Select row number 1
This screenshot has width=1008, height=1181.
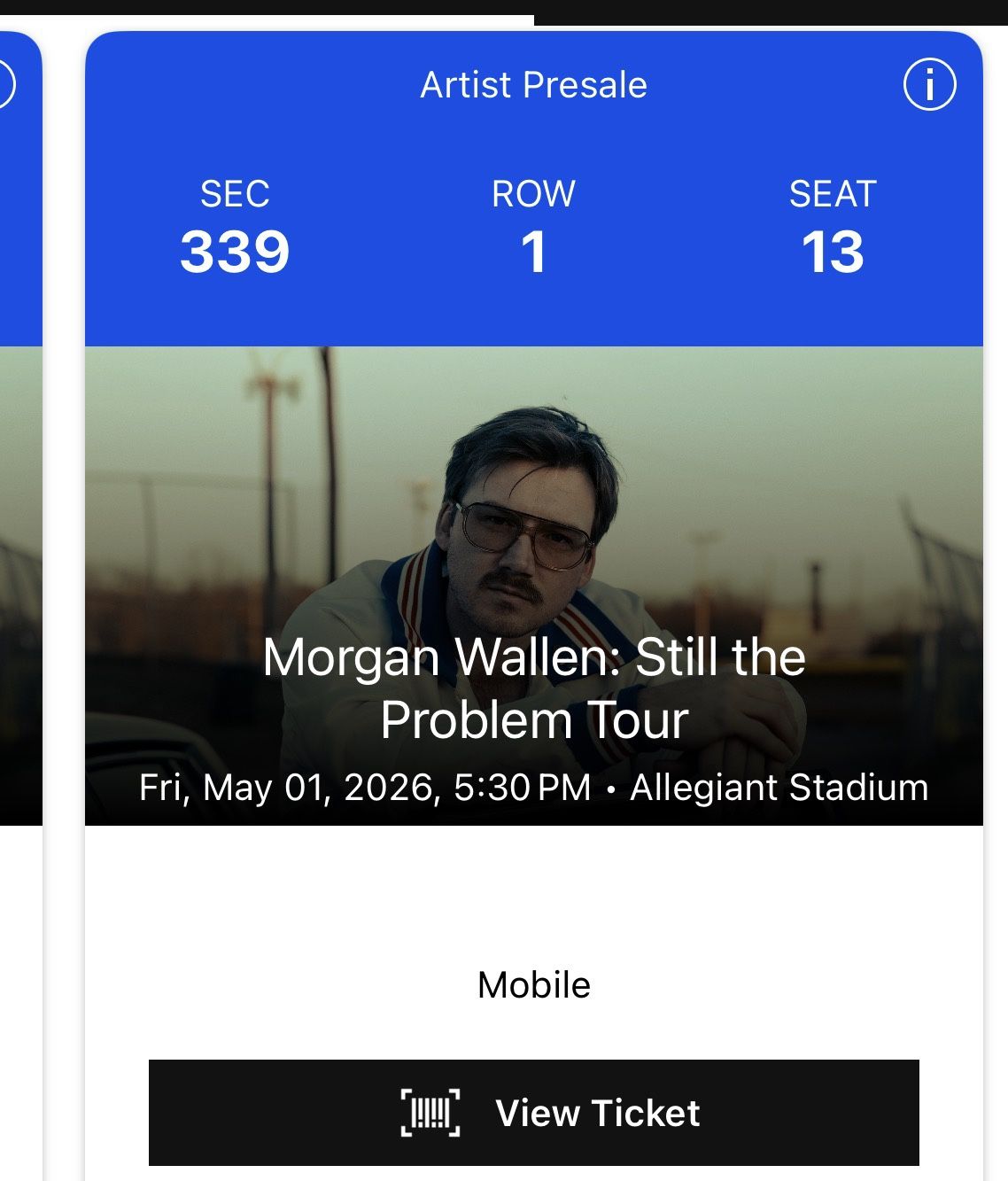(x=533, y=252)
